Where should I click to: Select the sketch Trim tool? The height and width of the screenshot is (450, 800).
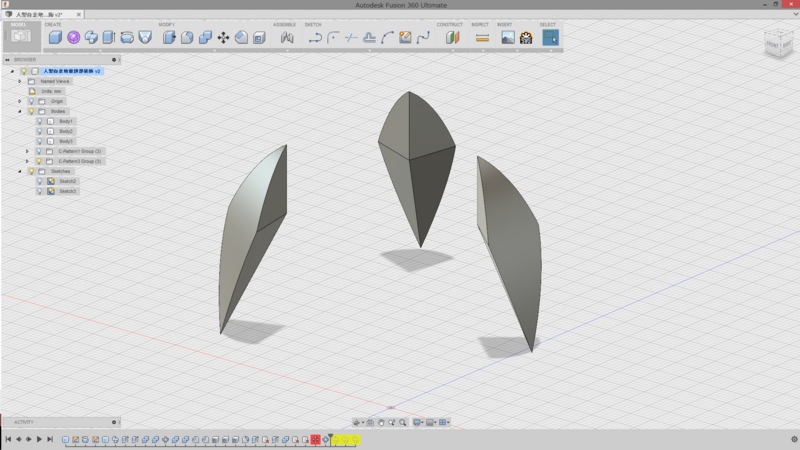tap(351, 37)
